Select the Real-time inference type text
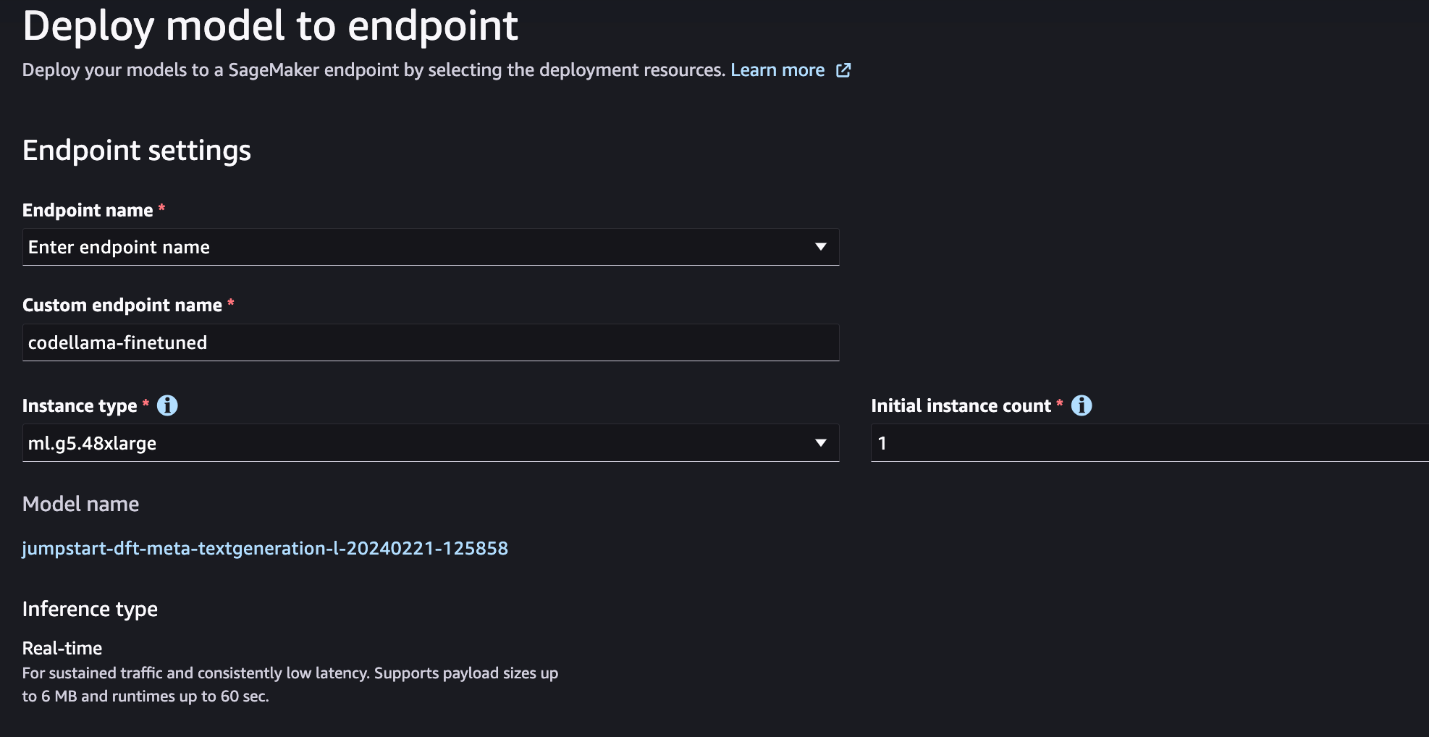 click(62, 648)
